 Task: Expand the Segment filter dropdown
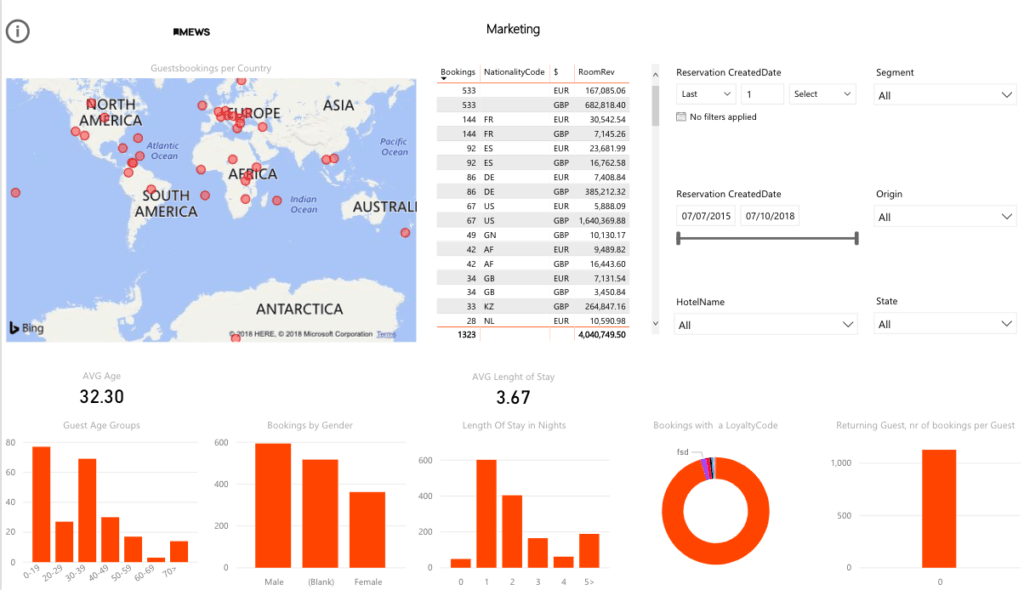pyautogui.click(x=945, y=95)
